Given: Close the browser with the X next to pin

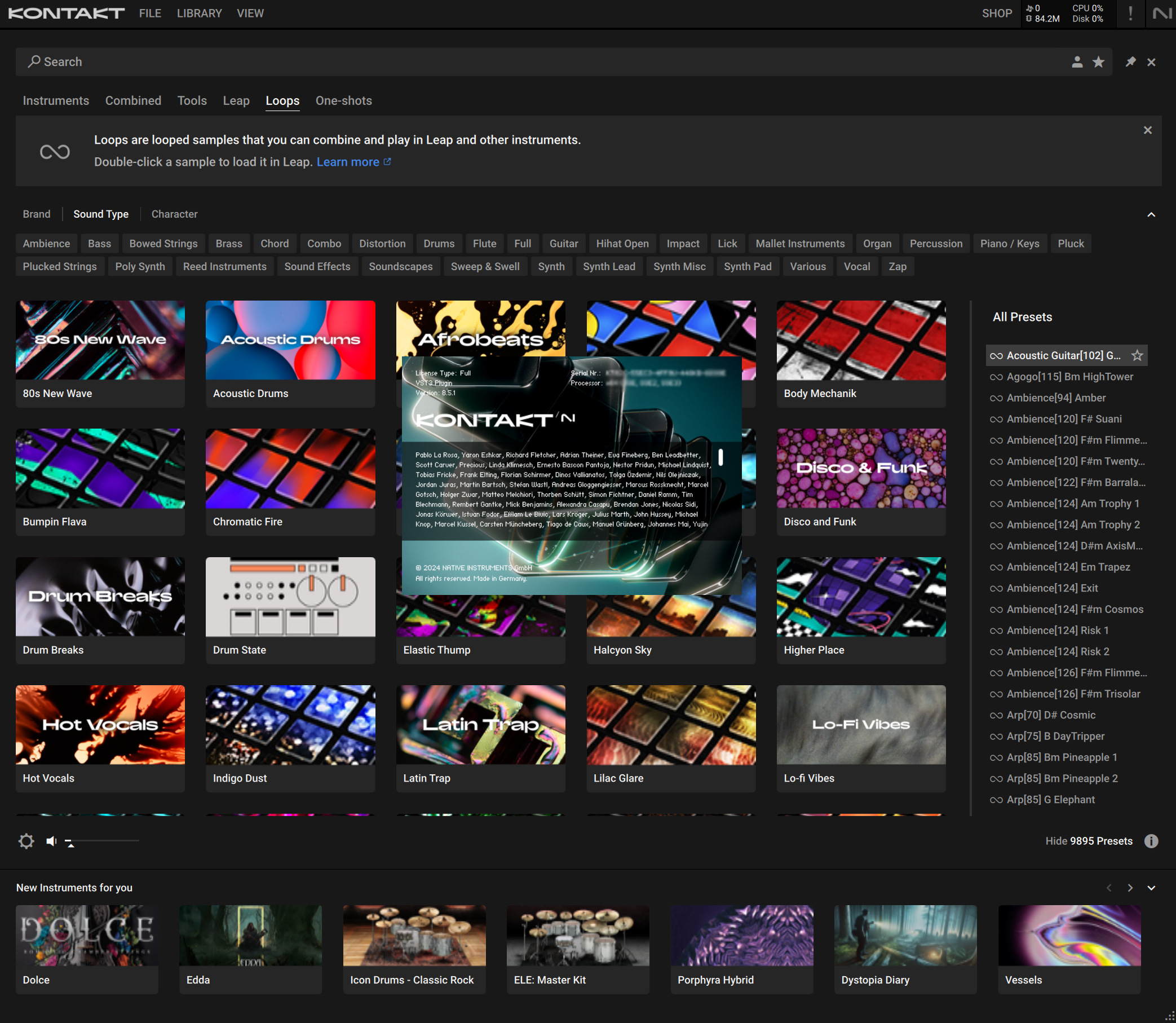Looking at the screenshot, I should pyautogui.click(x=1151, y=62).
